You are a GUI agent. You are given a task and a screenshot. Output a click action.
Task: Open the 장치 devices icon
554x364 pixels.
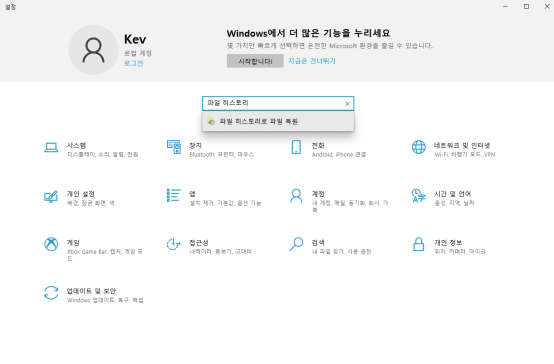(x=174, y=147)
